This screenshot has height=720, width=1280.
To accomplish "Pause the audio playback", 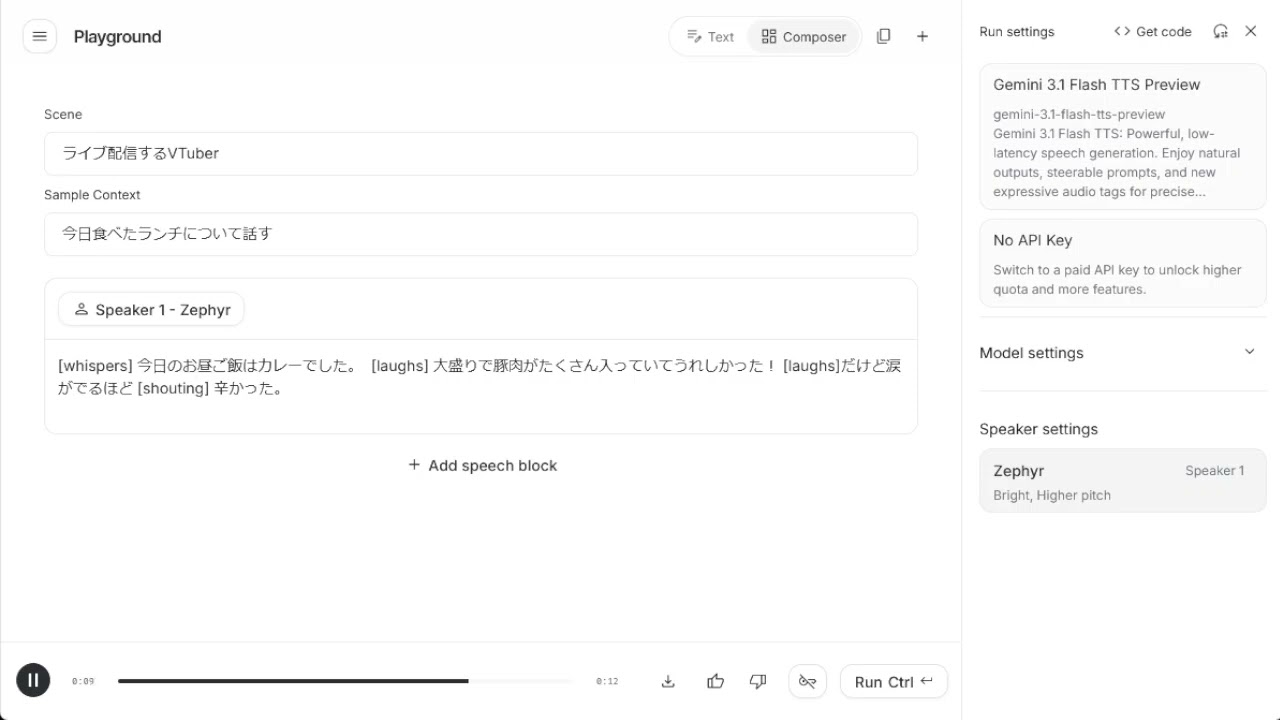I will point(33,681).
